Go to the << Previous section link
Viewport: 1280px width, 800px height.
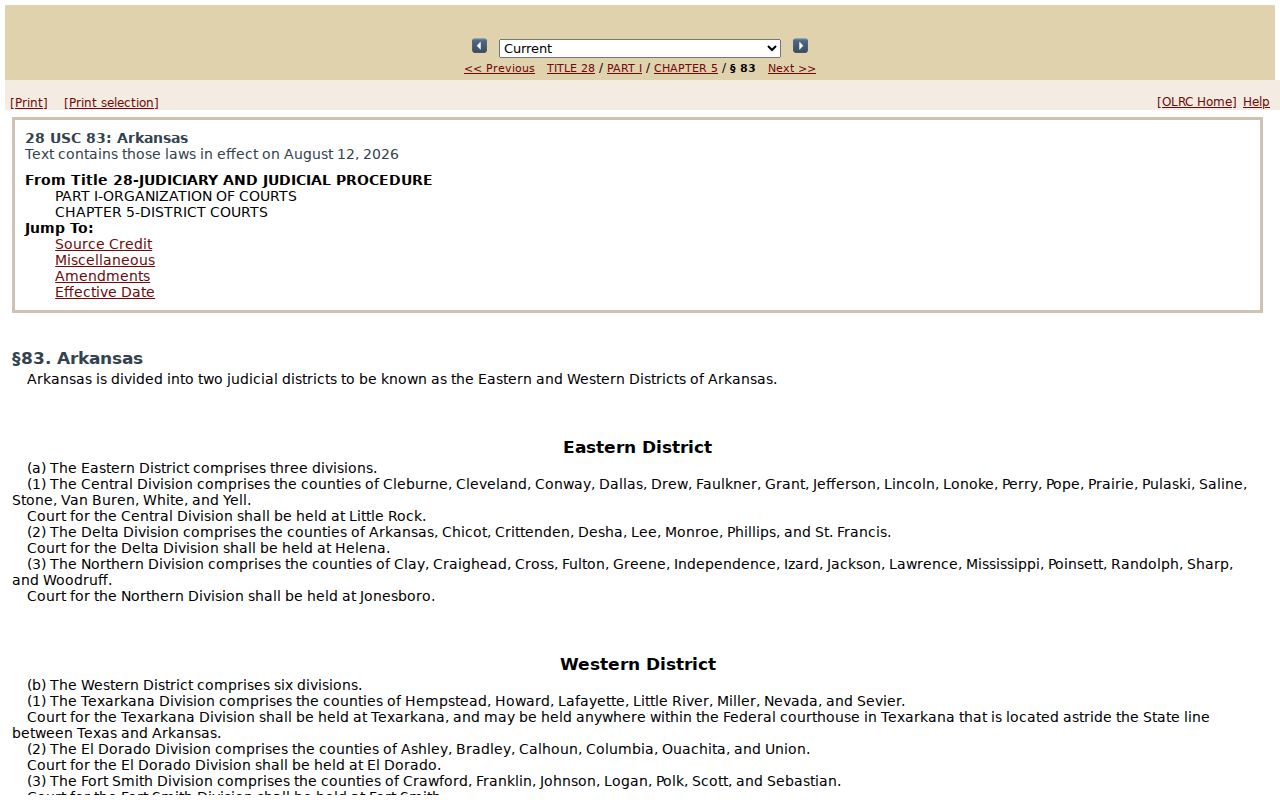click(x=499, y=69)
